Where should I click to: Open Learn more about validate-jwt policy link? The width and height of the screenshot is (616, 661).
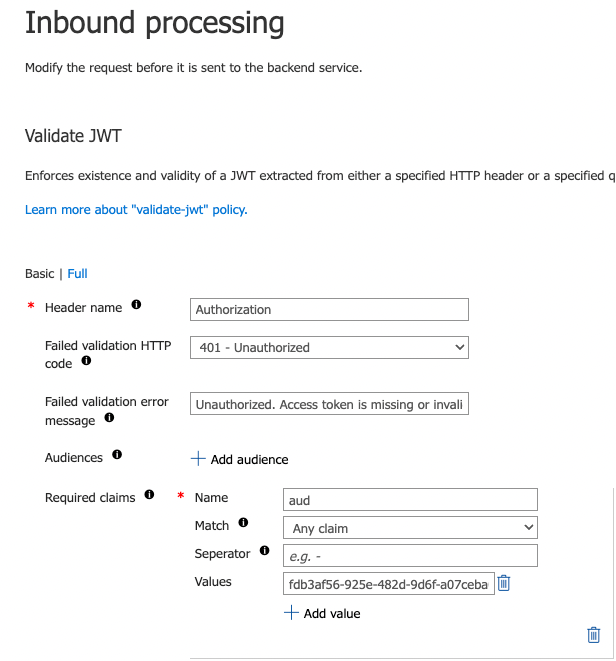(136, 210)
